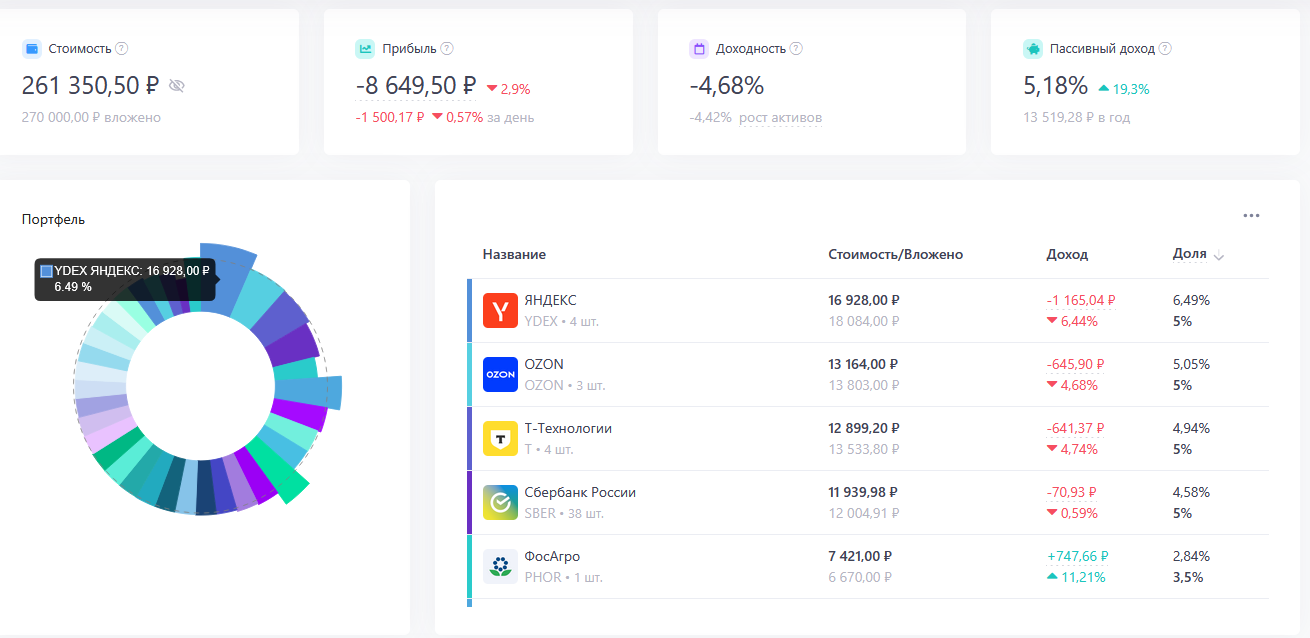The width and height of the screenshot is (1310, 638).
Task: Click the wallet icon beside Стоимость
Action: 31,48
